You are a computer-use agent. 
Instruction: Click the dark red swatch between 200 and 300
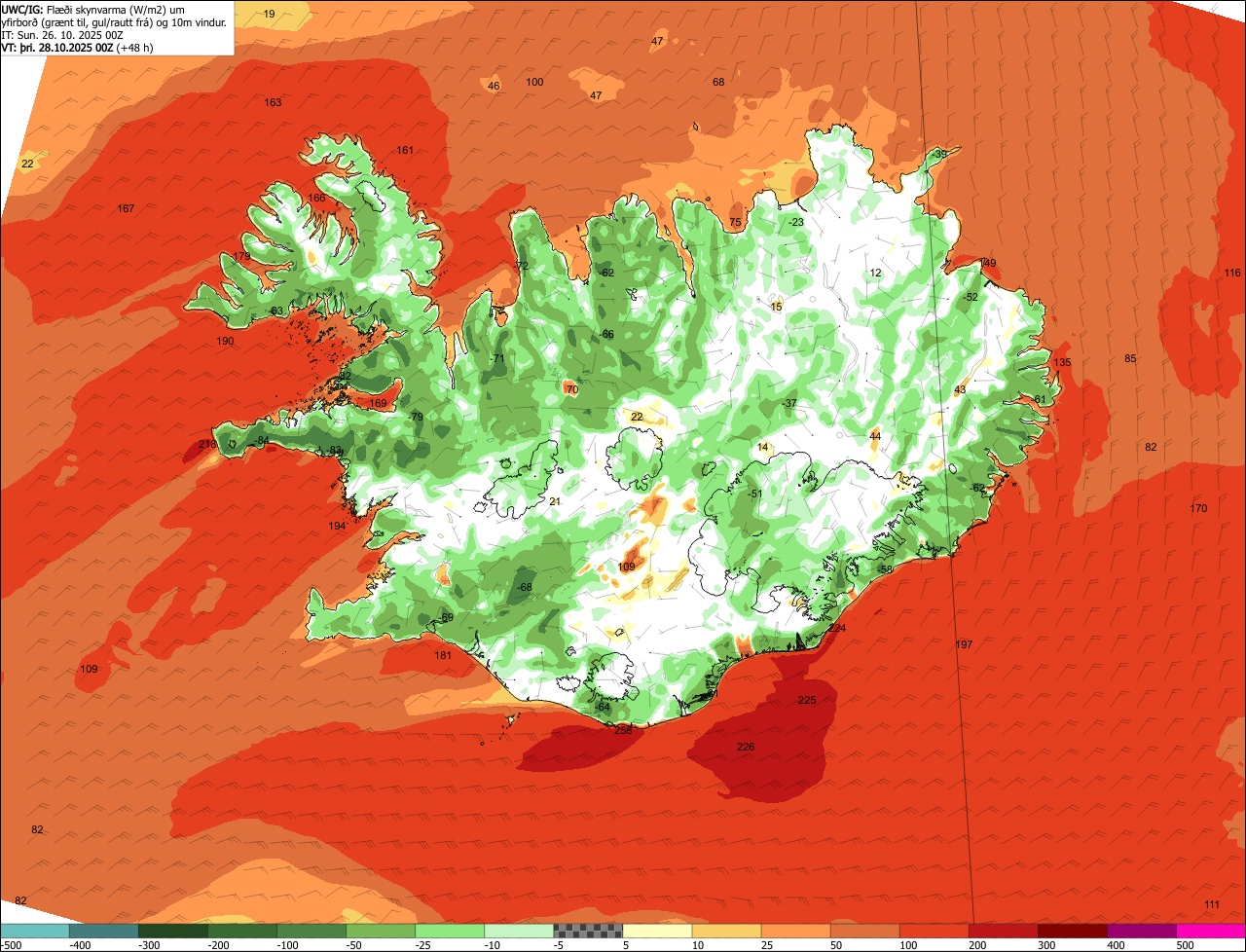[1003, 931]
